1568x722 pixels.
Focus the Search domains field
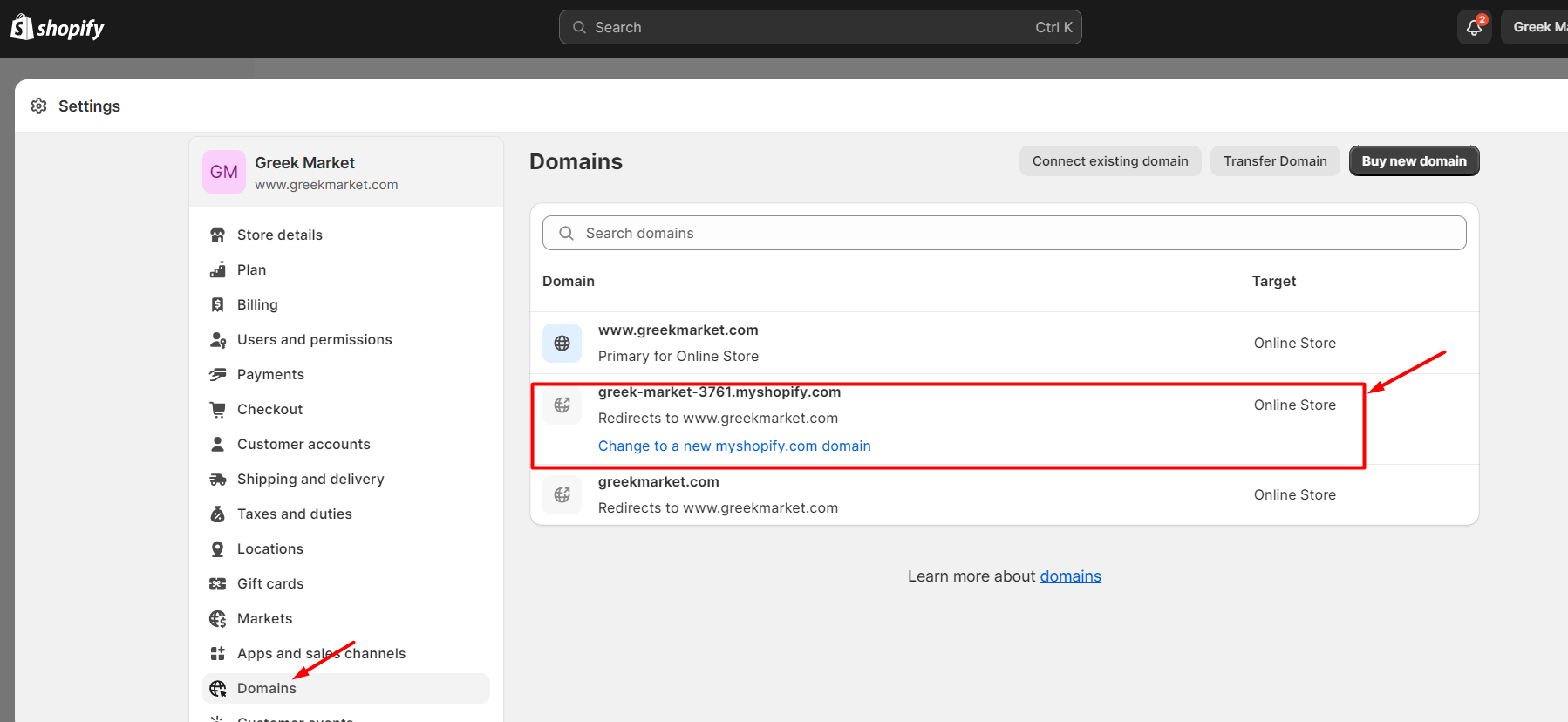click(1004, 233)
